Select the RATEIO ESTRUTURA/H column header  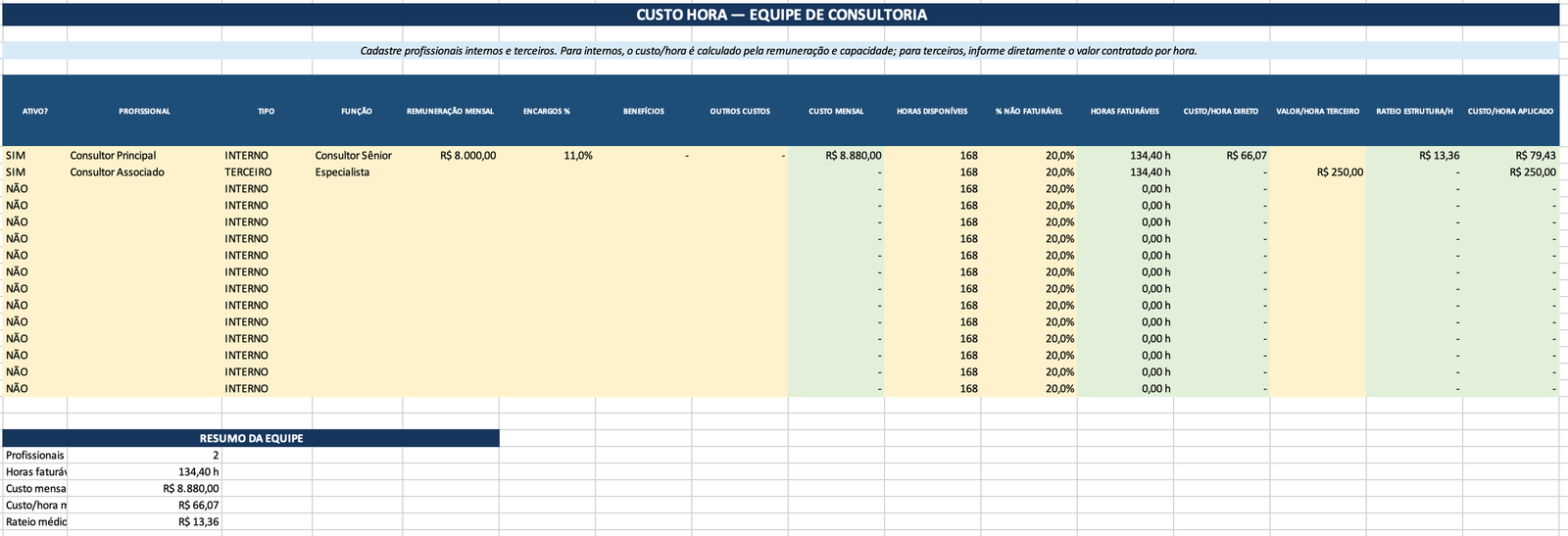tap(1414, 112)
